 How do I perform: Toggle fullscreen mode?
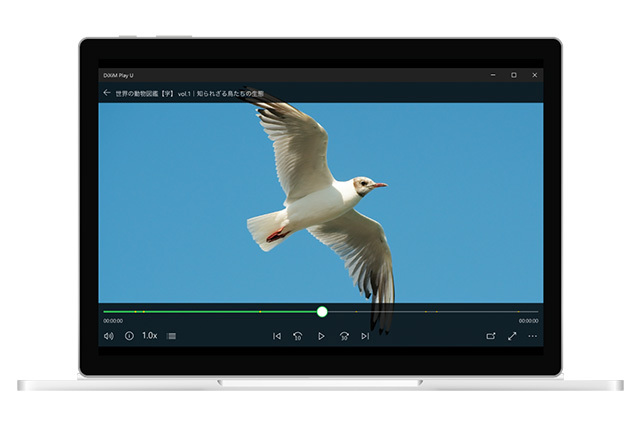click(512, 336)
